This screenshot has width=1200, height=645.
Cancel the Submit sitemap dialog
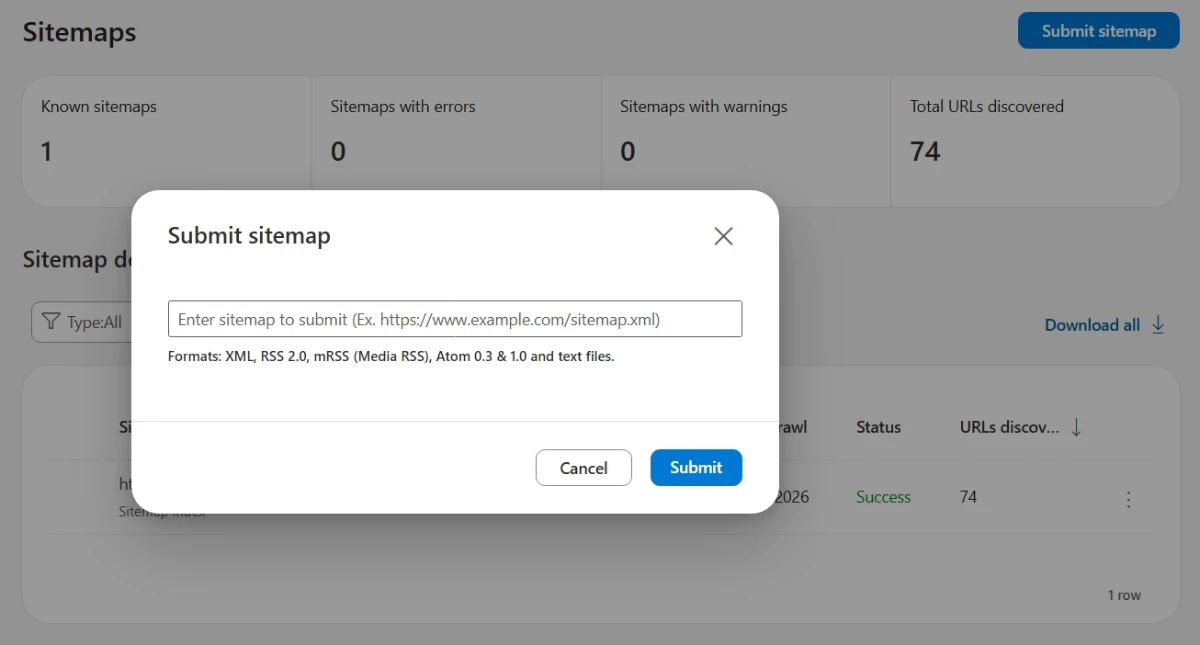[x=584, y=467]
